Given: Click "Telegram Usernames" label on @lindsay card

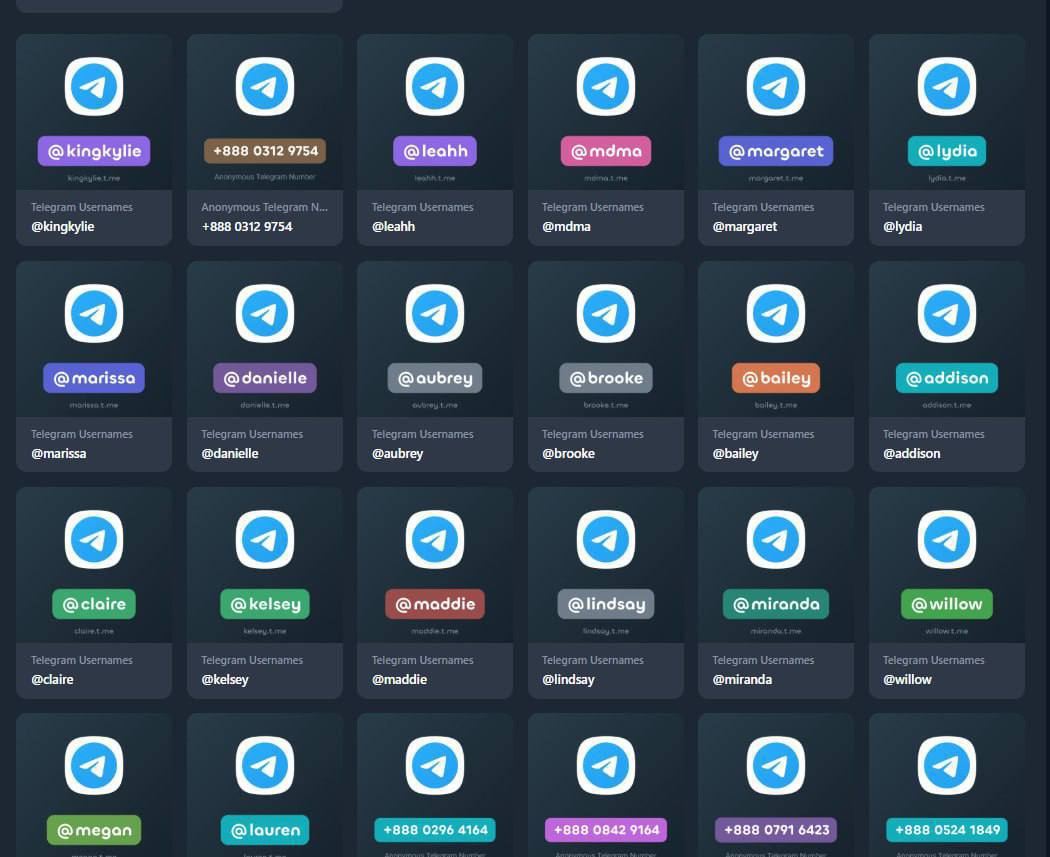Looking at the screenshot, I should (x=593, y=659).
